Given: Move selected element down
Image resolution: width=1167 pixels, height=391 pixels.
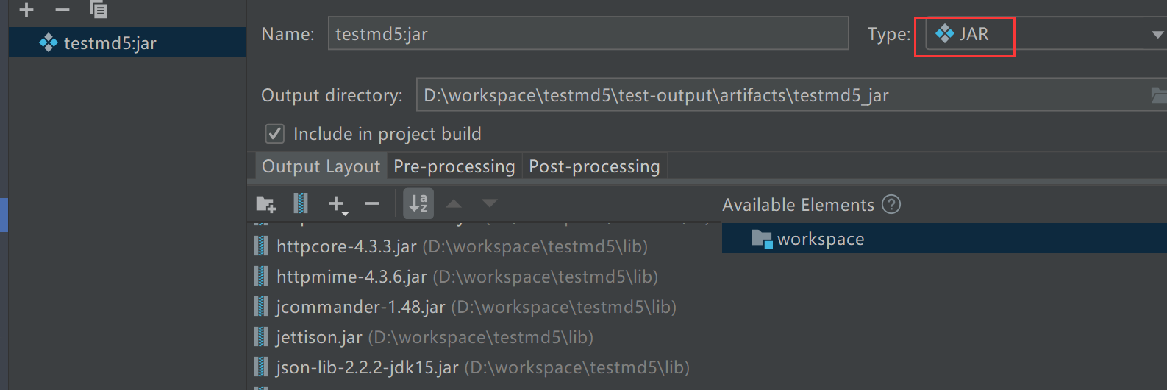Looking at the screenshot, I should (489, 203).
